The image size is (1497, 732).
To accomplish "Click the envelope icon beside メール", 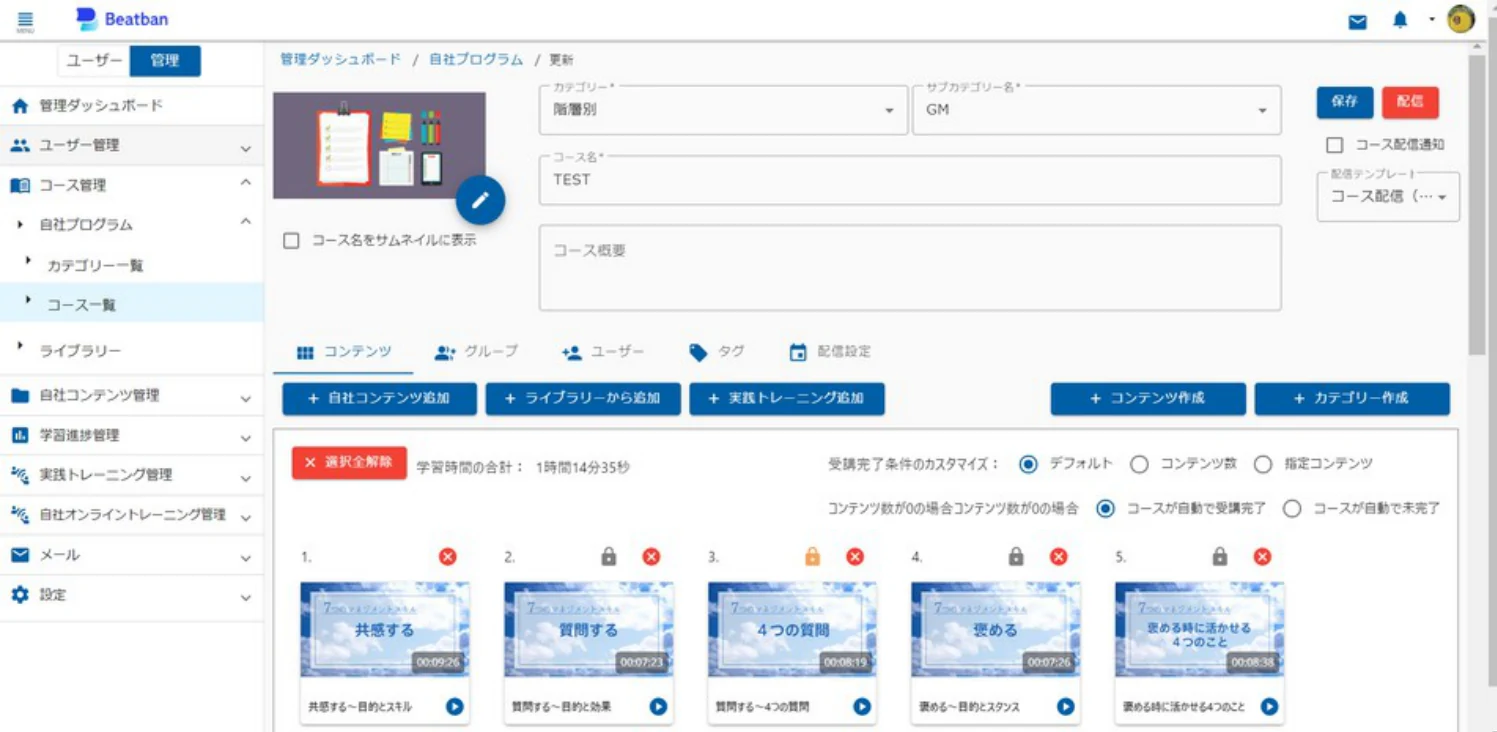I will tap(20, 555).
